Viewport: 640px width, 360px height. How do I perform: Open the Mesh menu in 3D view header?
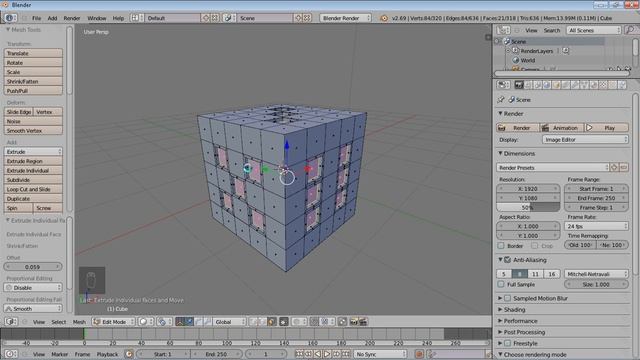tap(79, 322)
